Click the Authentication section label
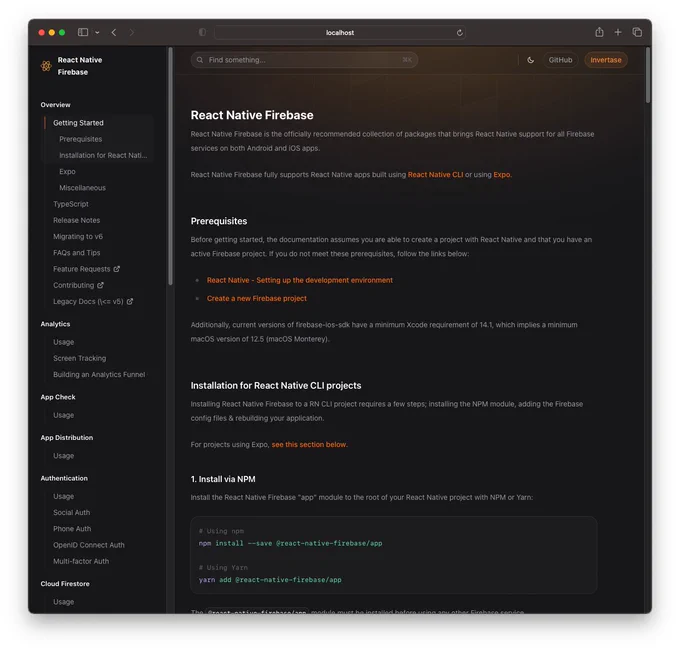The width and height of the screenshot is (680, 651). tap(64, 478)
